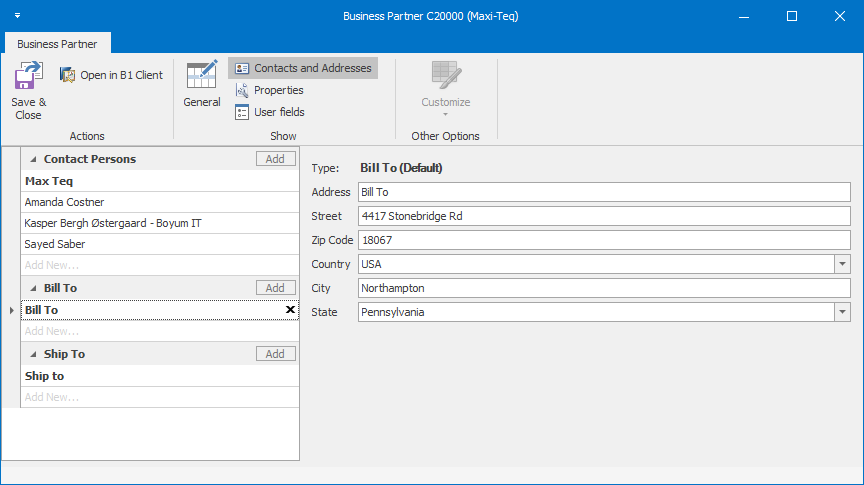Open the Country dropdown

click(x=843, y=264)
